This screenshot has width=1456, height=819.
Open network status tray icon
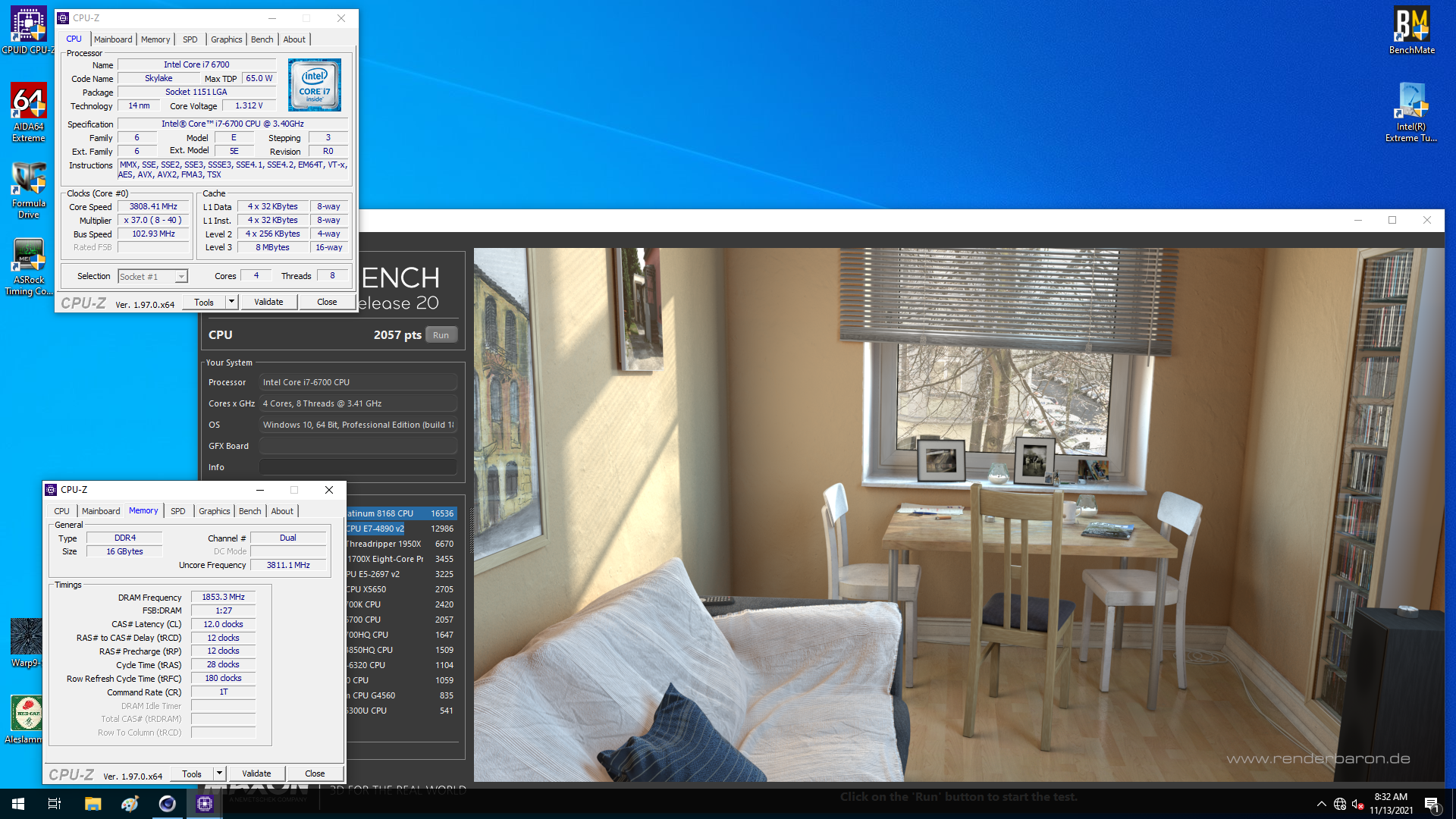coord(1340,804)
